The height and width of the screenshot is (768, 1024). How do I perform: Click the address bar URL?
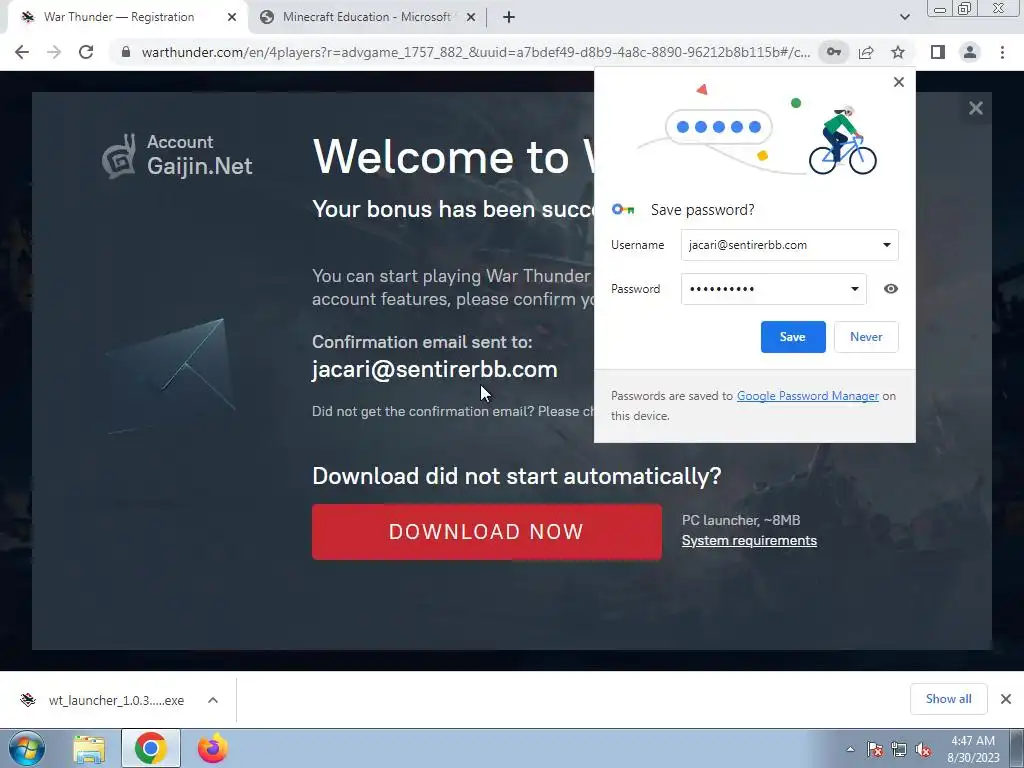click(x=475, y=52)
